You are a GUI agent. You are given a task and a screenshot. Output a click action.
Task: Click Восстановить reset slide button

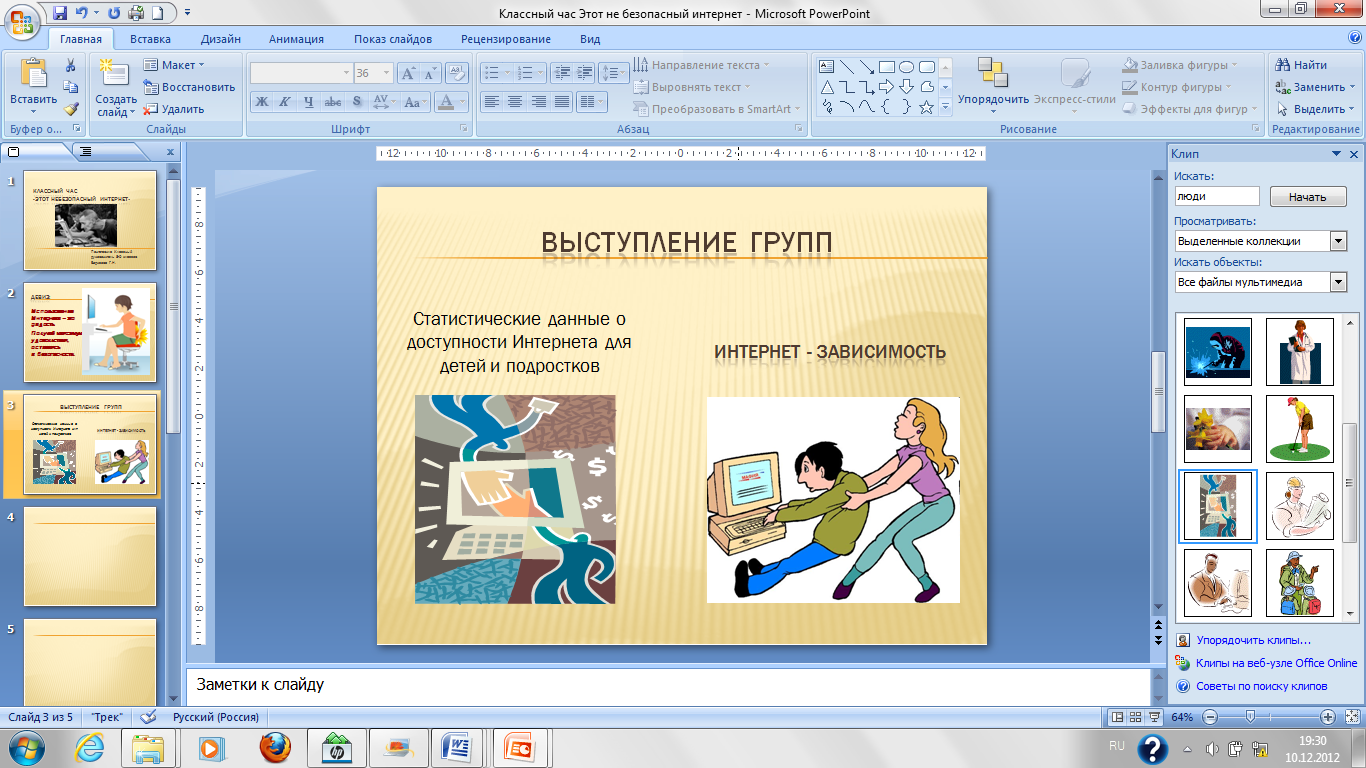[x=189, y=87]
